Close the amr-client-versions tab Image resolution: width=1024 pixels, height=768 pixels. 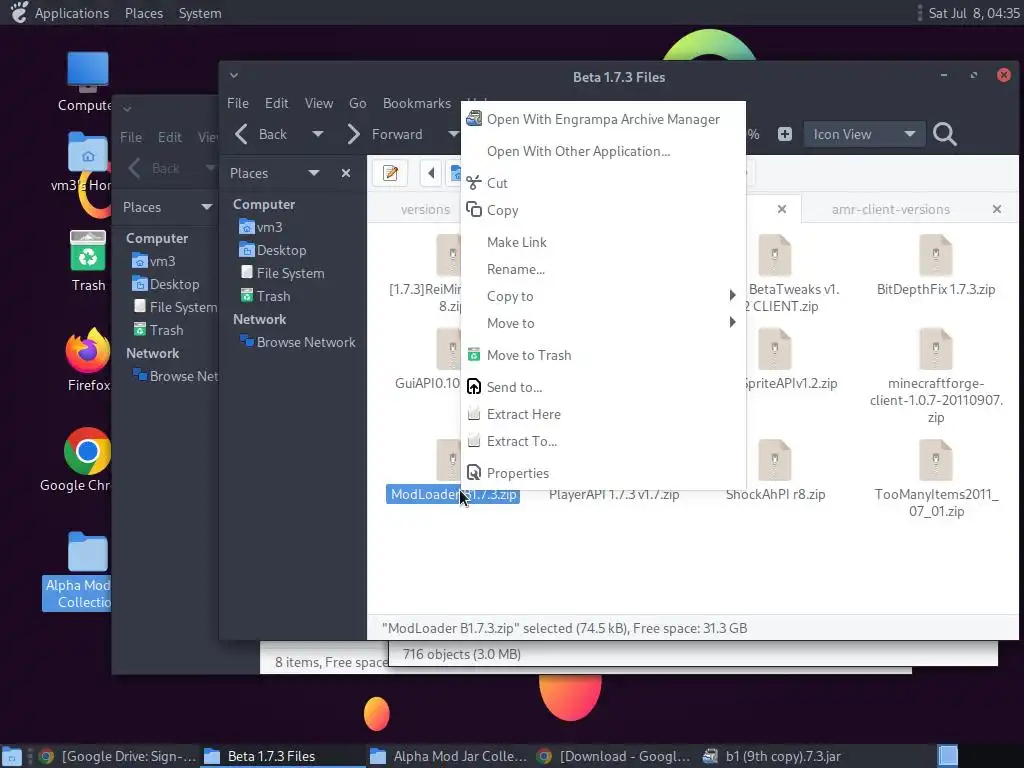point(997,209)
